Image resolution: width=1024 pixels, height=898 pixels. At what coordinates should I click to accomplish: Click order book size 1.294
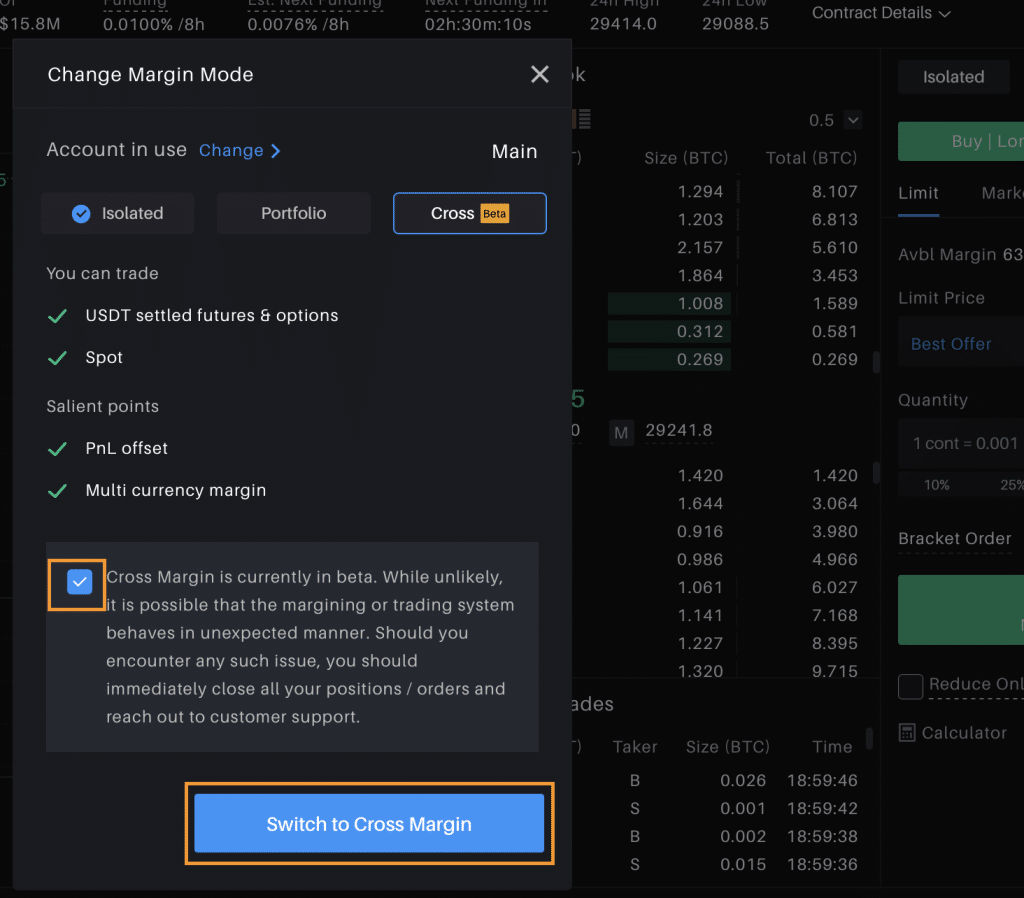coord(700,192)
